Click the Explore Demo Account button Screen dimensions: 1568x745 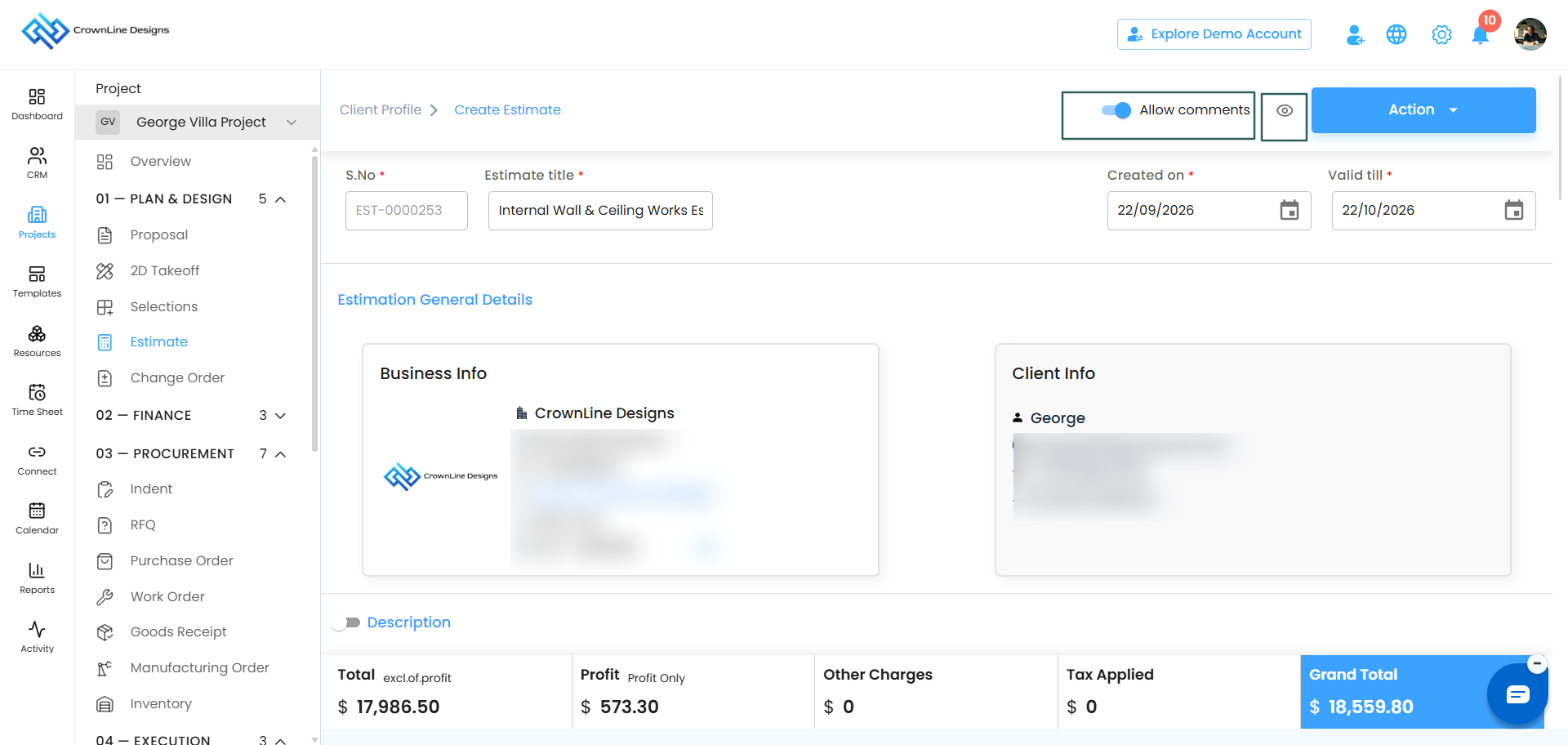point(1214,34)
